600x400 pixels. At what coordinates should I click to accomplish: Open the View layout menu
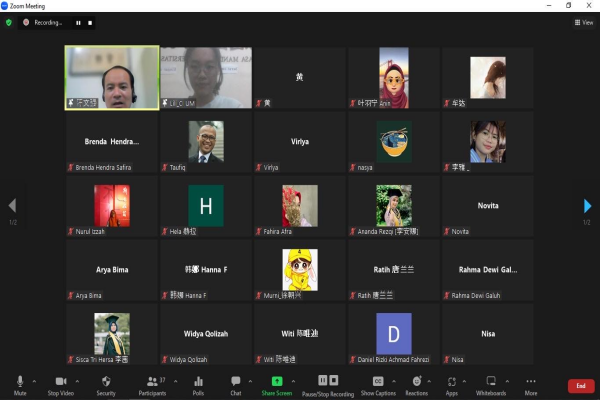pyautogui.click(x=583, y=22)
